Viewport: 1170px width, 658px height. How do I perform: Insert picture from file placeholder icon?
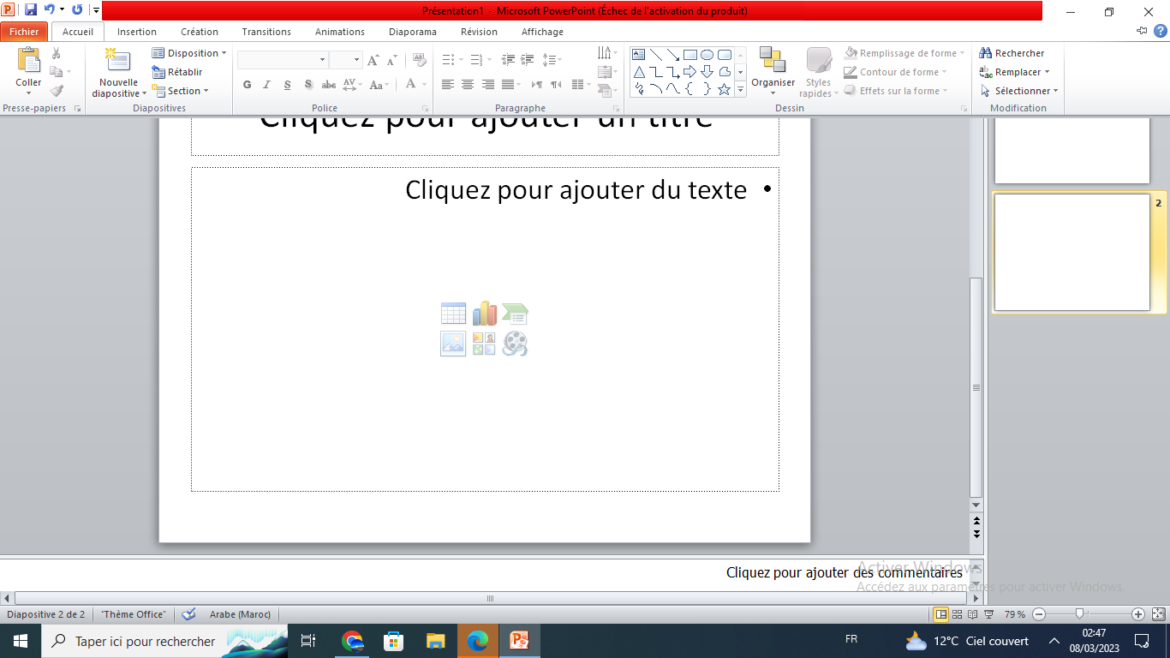pyautogui.click(x=453, y=344)
